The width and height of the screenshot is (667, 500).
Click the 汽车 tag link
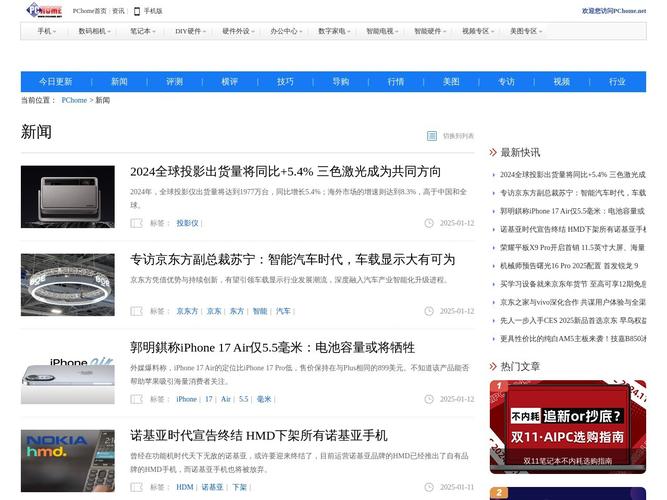coord(283,311)
